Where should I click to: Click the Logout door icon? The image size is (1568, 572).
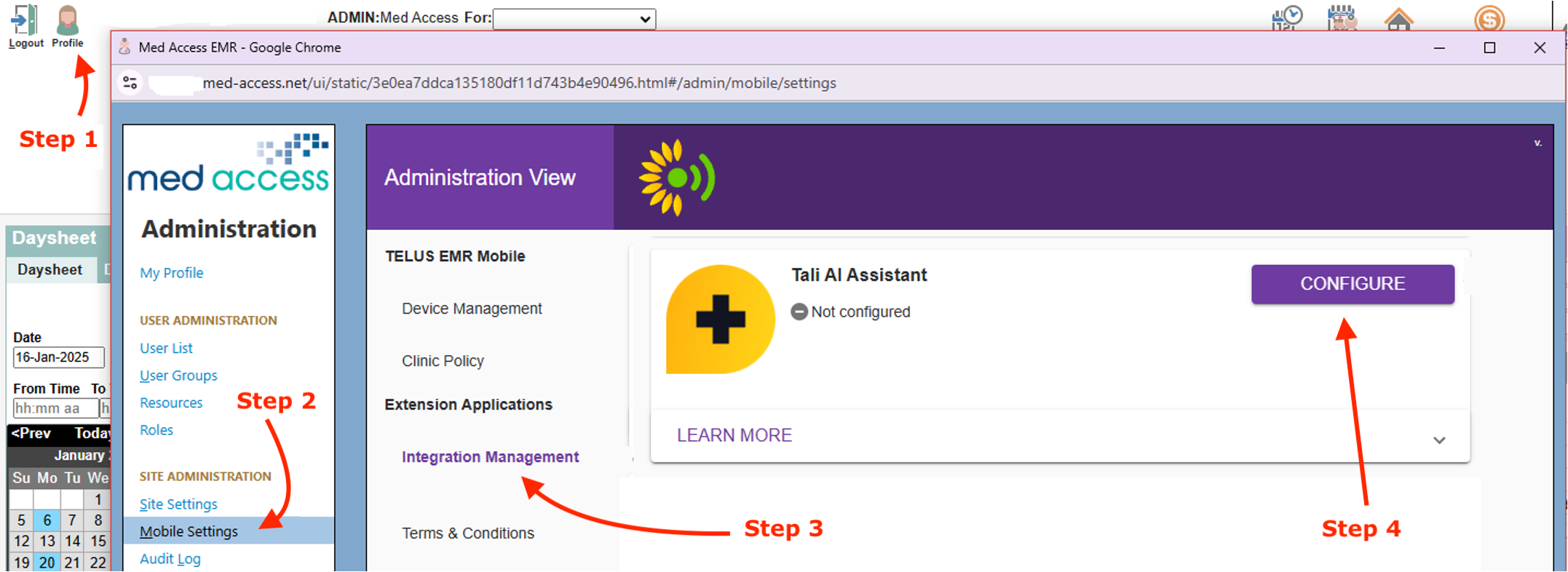(x=25, y=20)
